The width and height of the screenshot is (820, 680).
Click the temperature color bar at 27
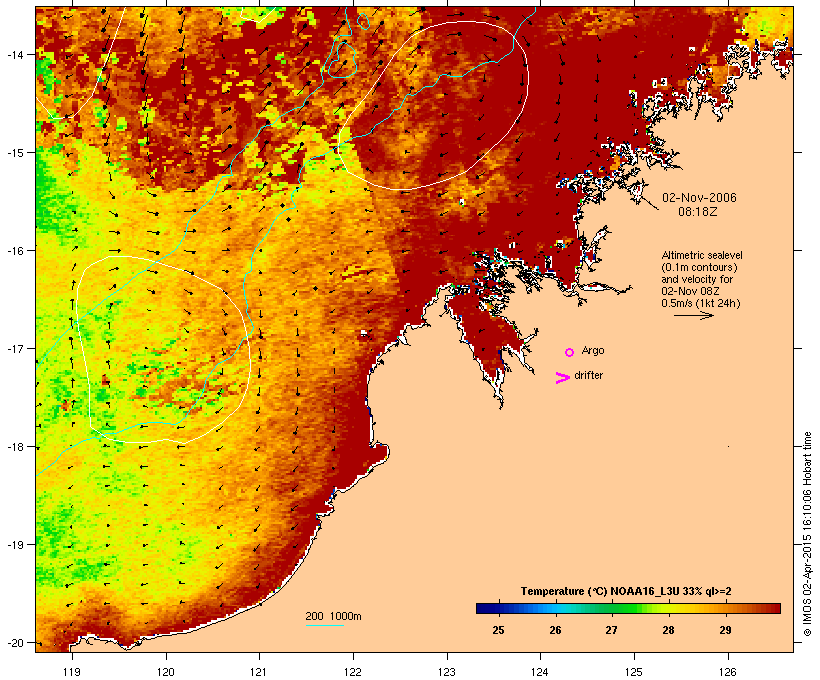click(x=611, y=608)
